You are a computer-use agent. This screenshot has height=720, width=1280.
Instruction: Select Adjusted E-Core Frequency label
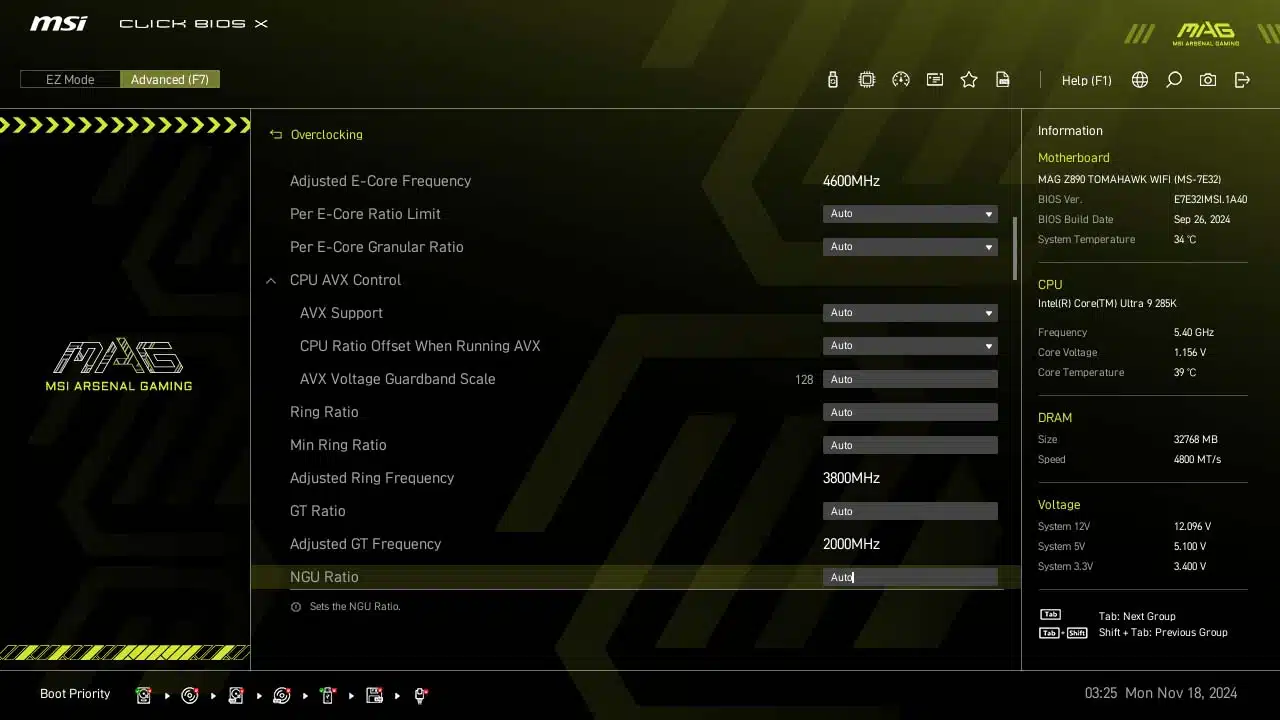(x=380, y=181)
